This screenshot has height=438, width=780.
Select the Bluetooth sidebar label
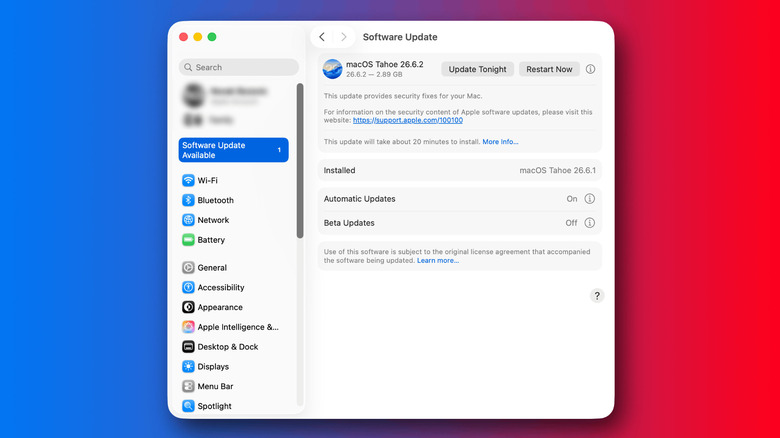[215, 200]
